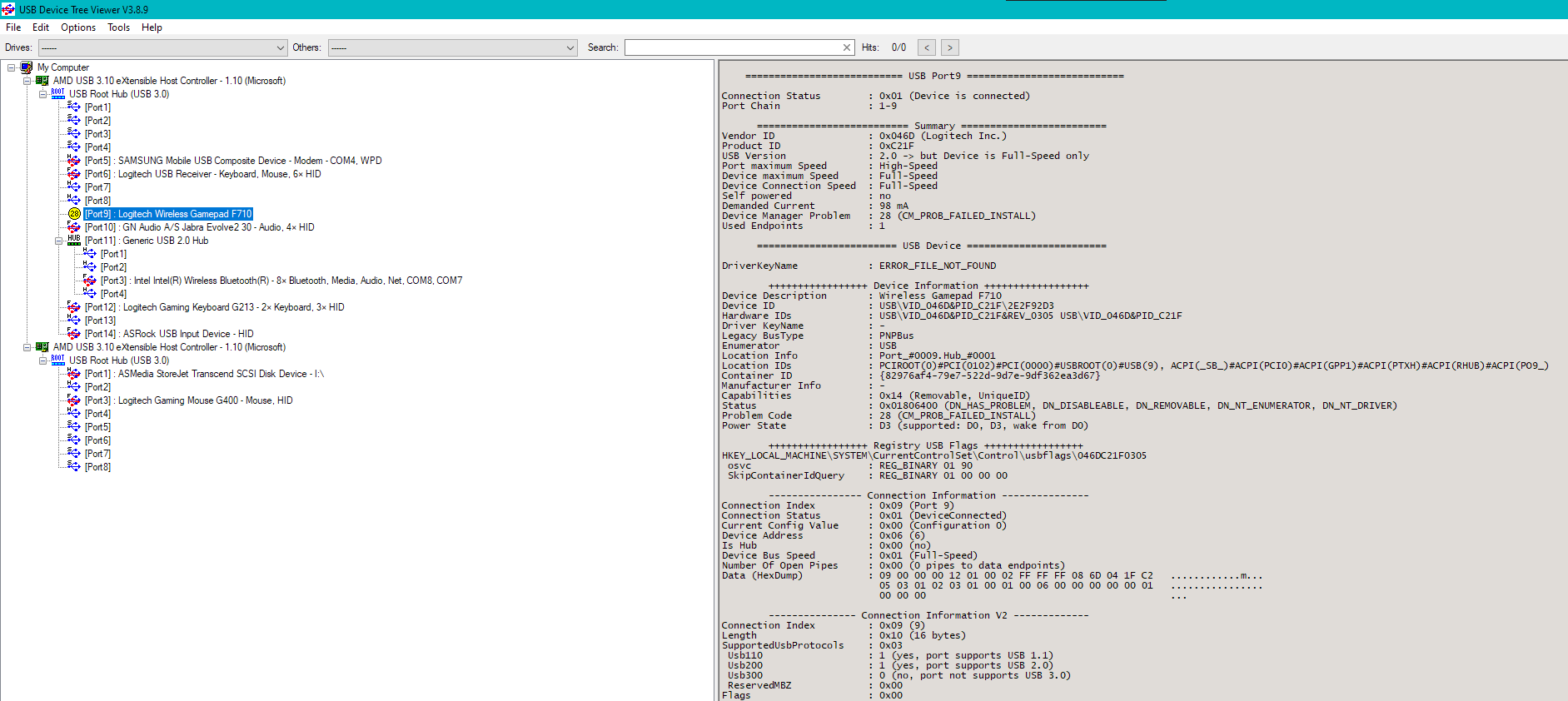Select [Port13] under the first root hub

pyautogui.click(x=100, y=321)
